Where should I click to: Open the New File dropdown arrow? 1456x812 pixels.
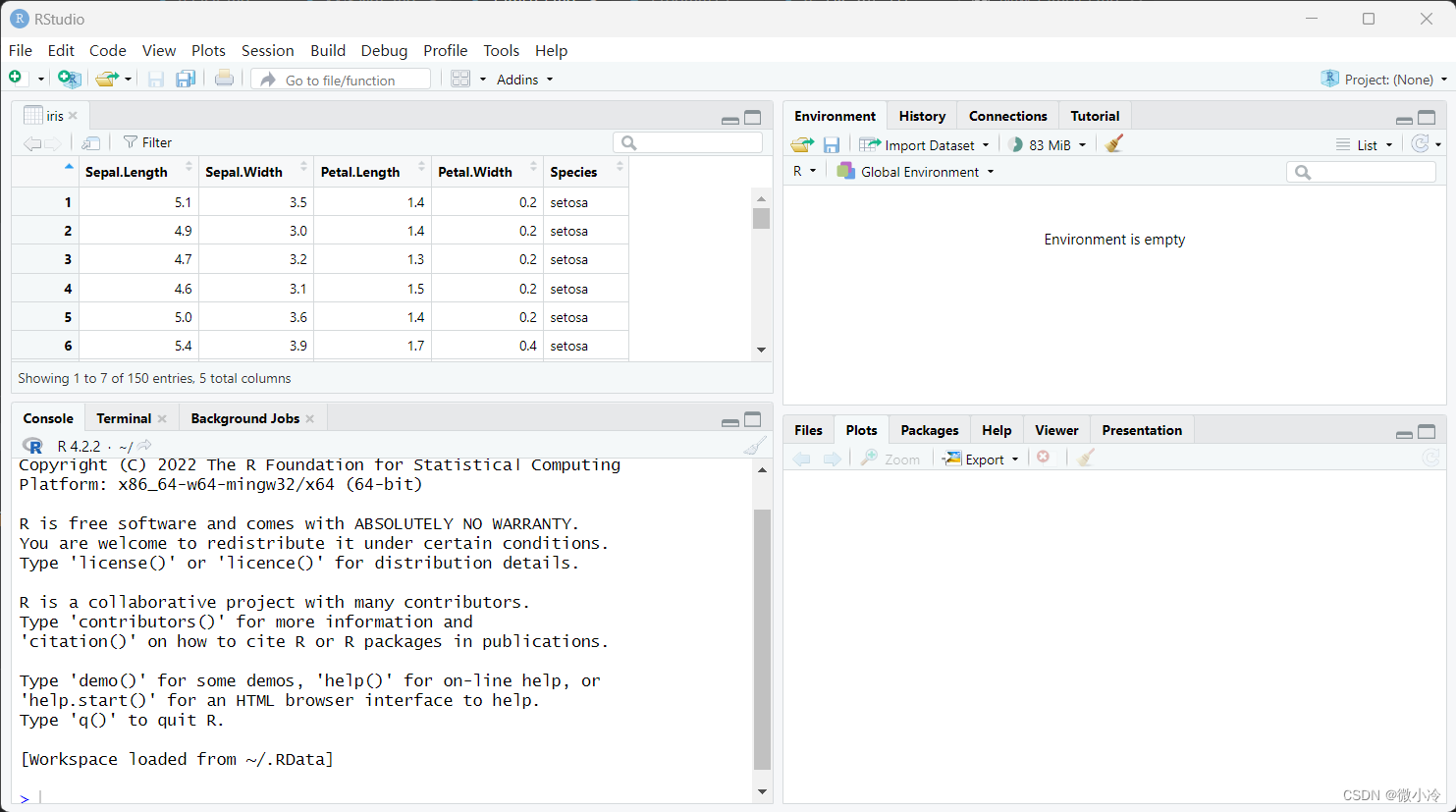click(x=40, y=80)
